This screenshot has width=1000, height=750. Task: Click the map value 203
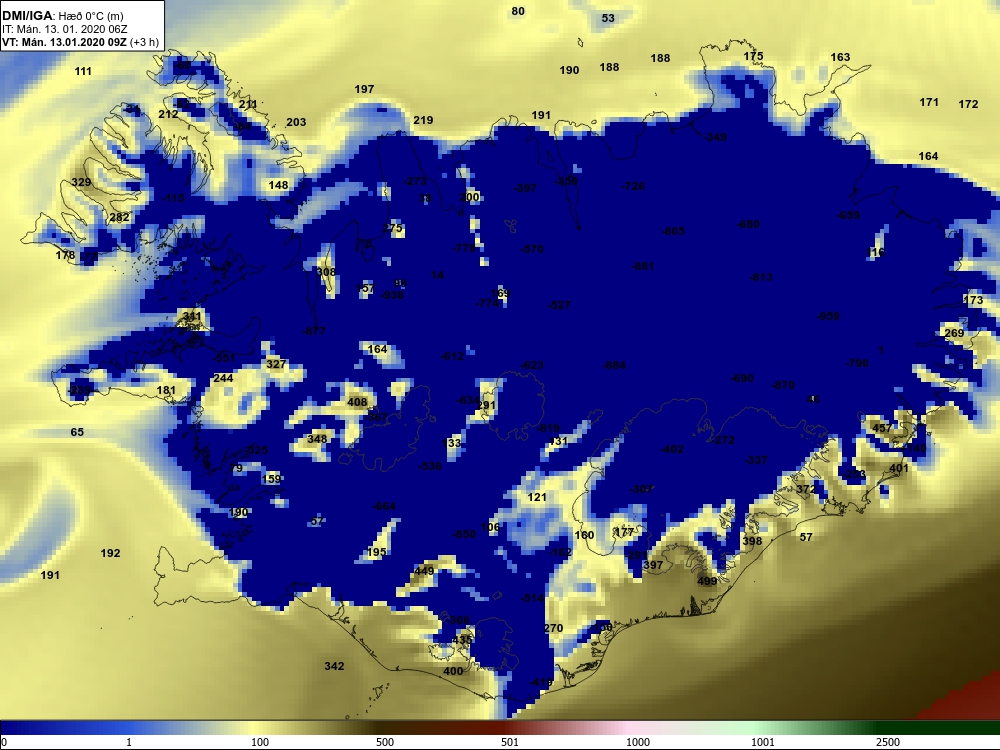pos(296,122)
